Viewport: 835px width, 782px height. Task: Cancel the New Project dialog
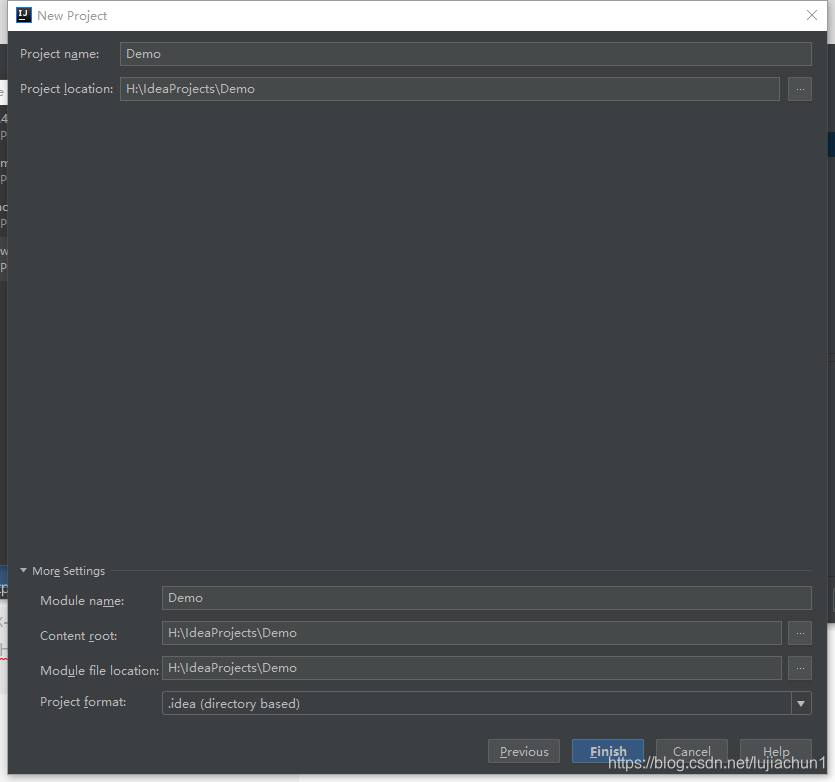pyautogui.click(x=692, y=751)
